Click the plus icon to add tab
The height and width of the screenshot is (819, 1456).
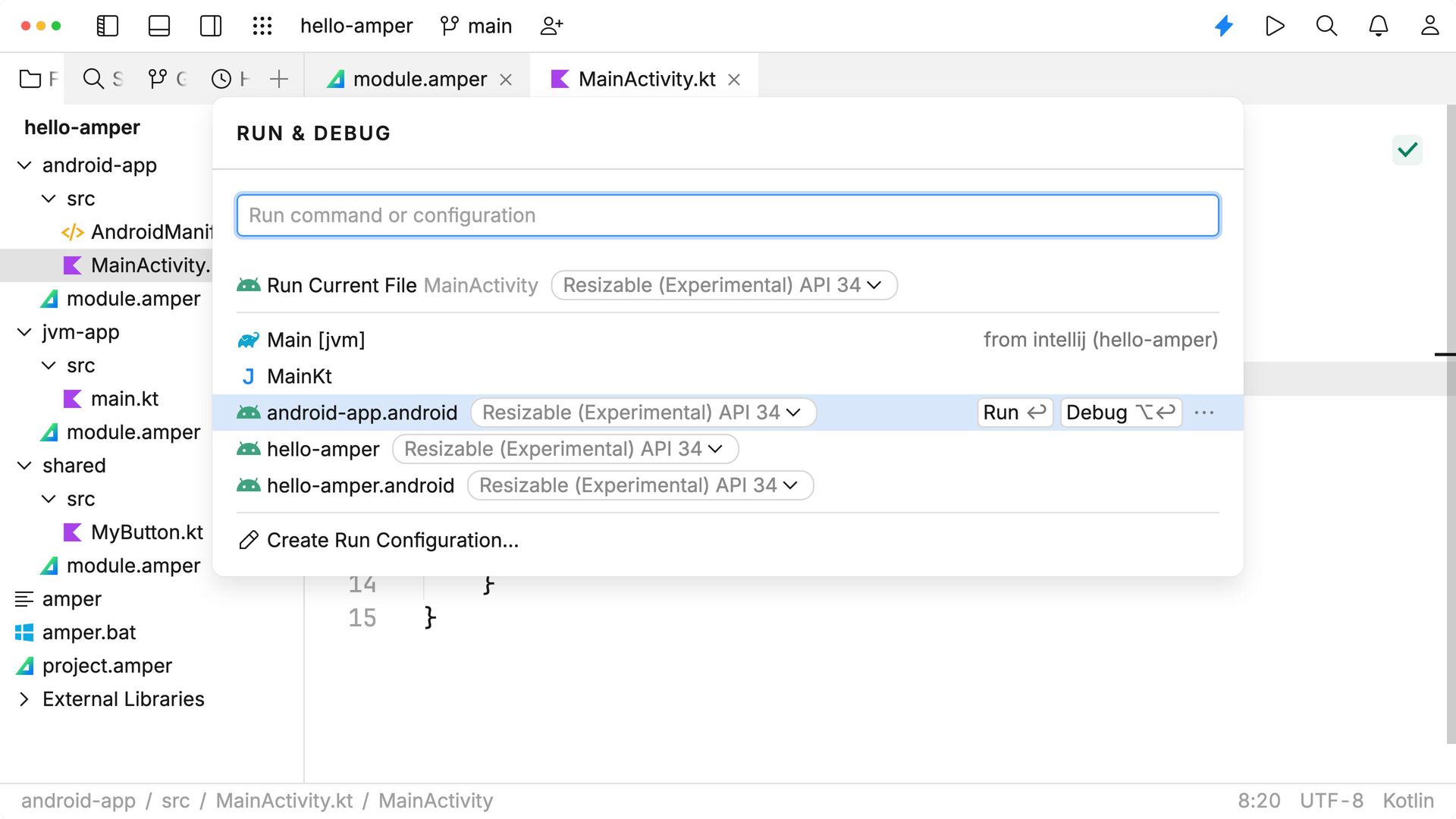click(x=279, y=79)
